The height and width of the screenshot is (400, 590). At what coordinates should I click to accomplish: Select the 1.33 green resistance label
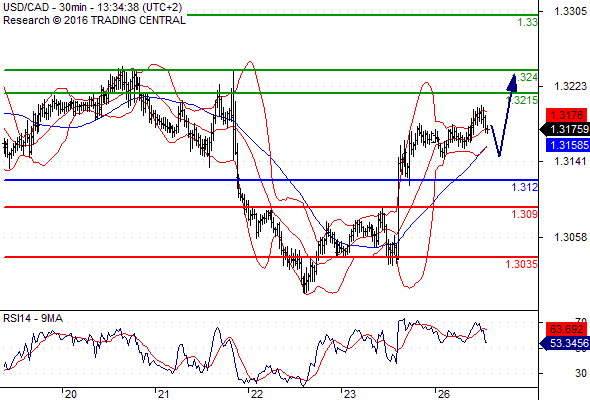click(527, 22)
